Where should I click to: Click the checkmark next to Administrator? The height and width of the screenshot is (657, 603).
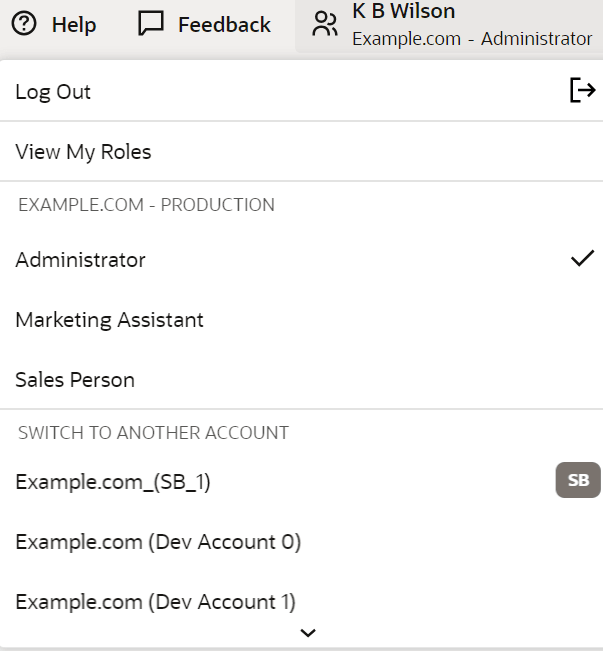(x=582, y=258)
